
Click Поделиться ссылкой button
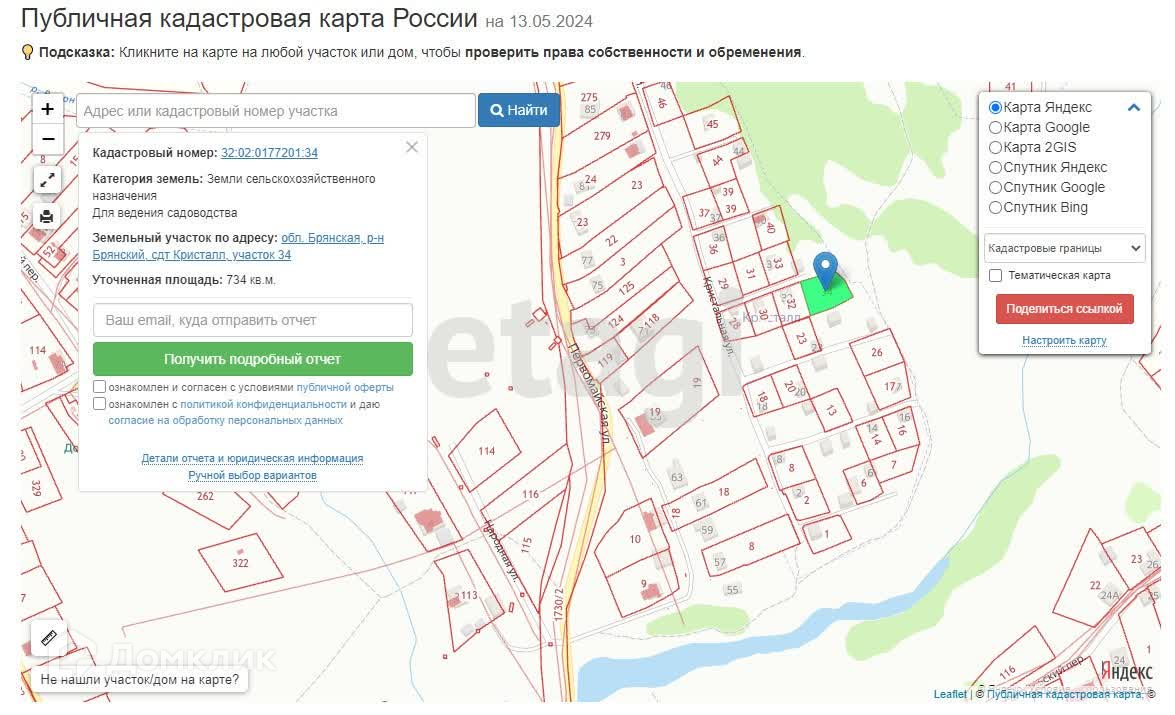[x=1064, y=309]
